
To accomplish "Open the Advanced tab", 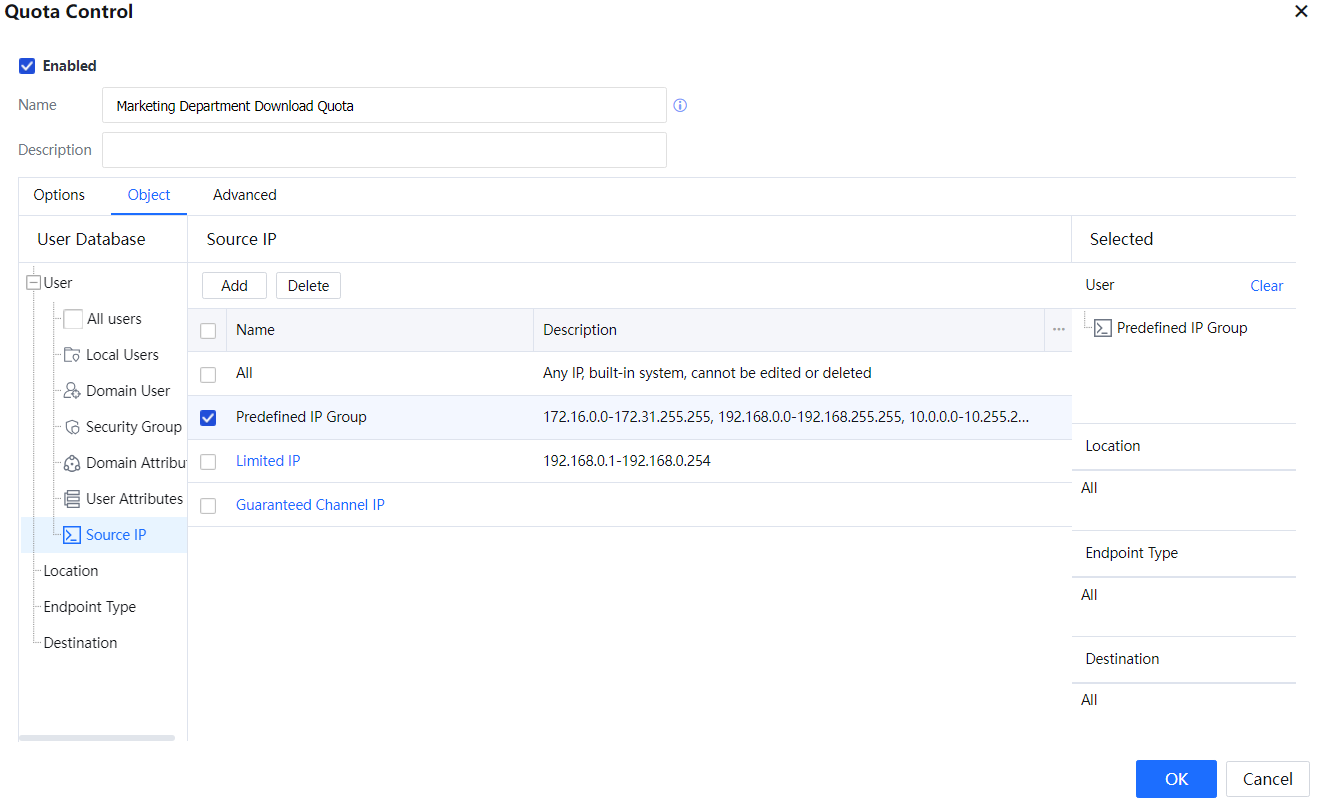I will (244, 195).
